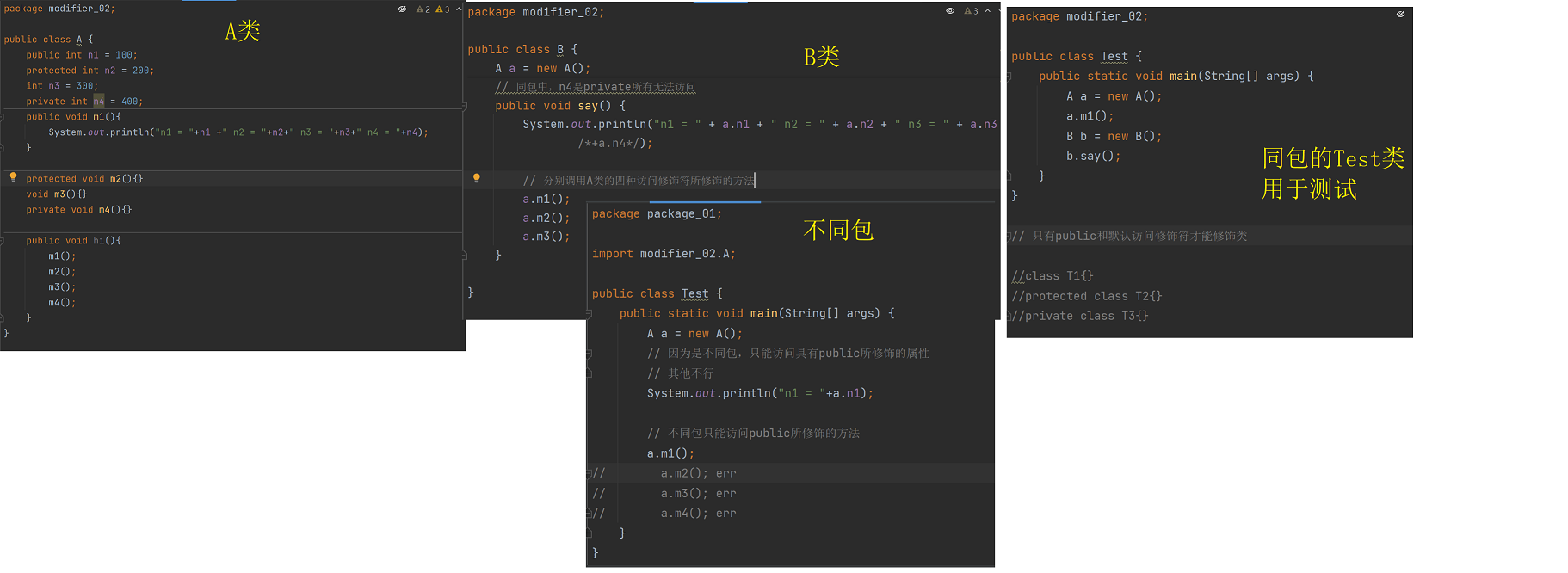Click 'b.say();' call in modifier_02 Test
The width and height of the screenshot is (1568, 573).
[x=1094, y=157]
